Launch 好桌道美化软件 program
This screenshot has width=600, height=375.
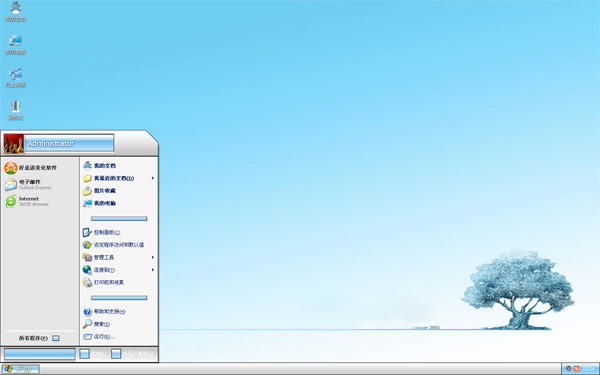click(x=31, y=168)
